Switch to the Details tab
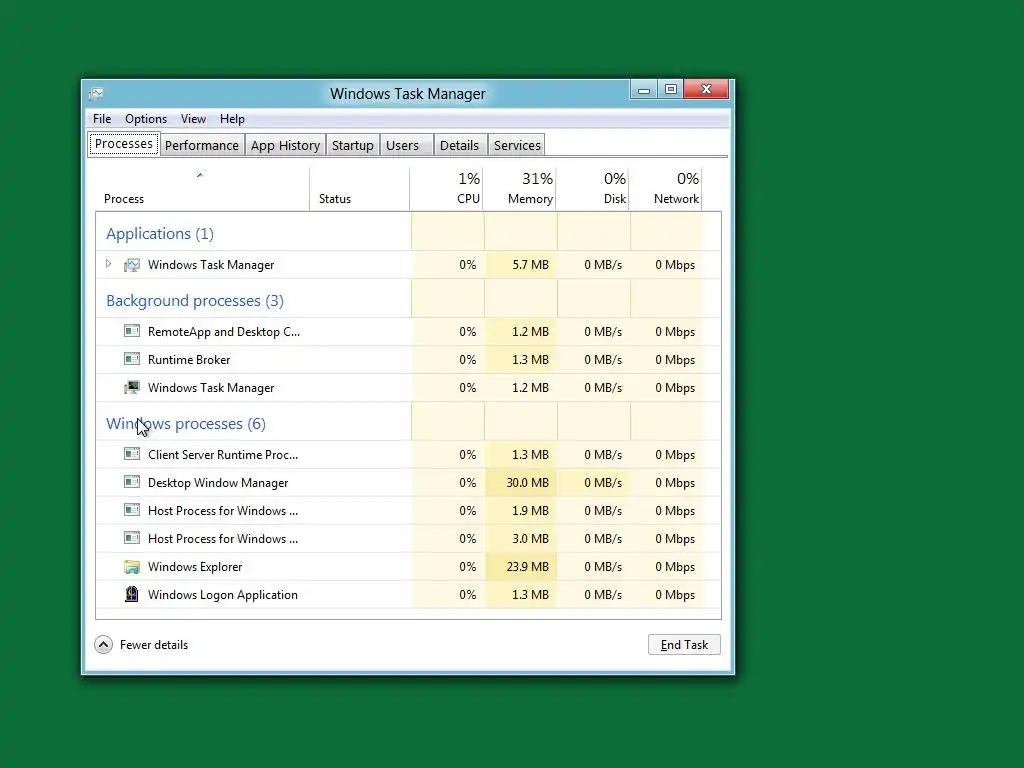Screen dimensions: 1024x768 (459, 145)
